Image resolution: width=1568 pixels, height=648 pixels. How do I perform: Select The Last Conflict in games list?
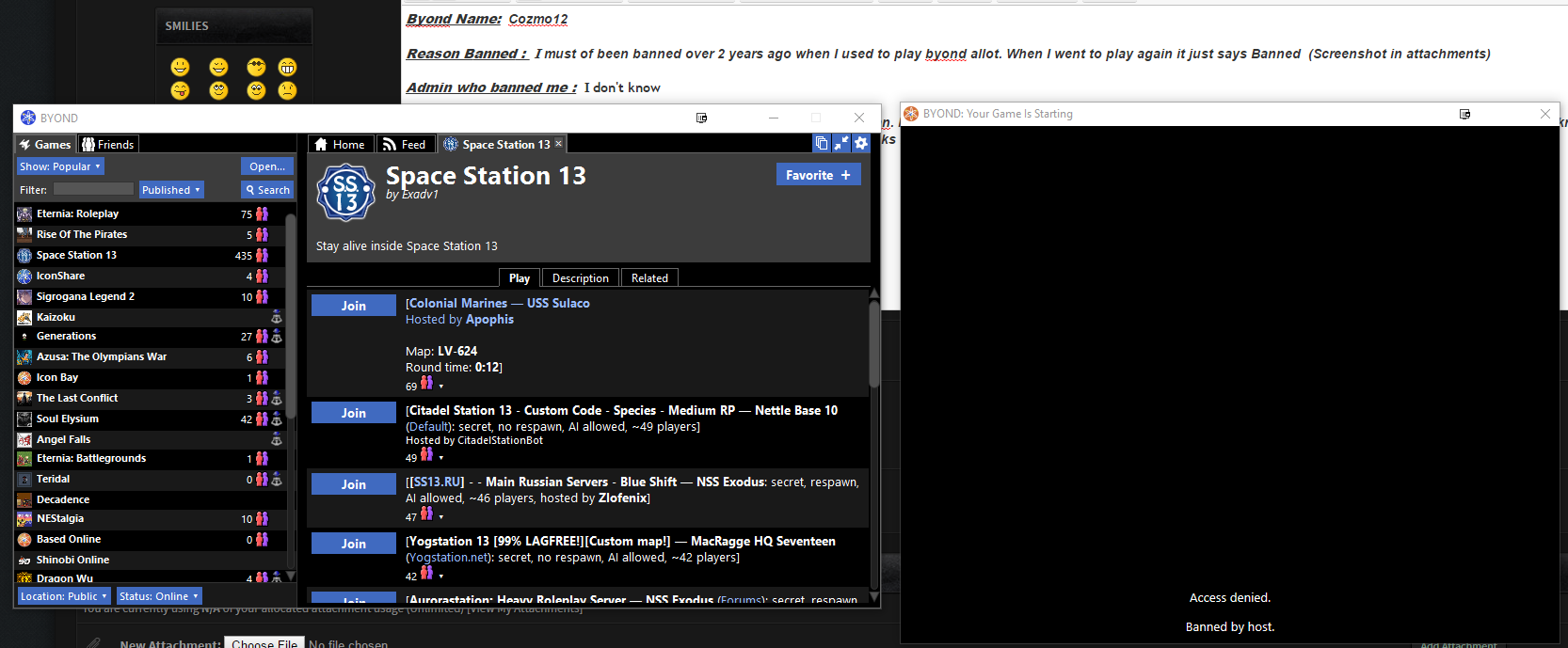click(151, 399)
